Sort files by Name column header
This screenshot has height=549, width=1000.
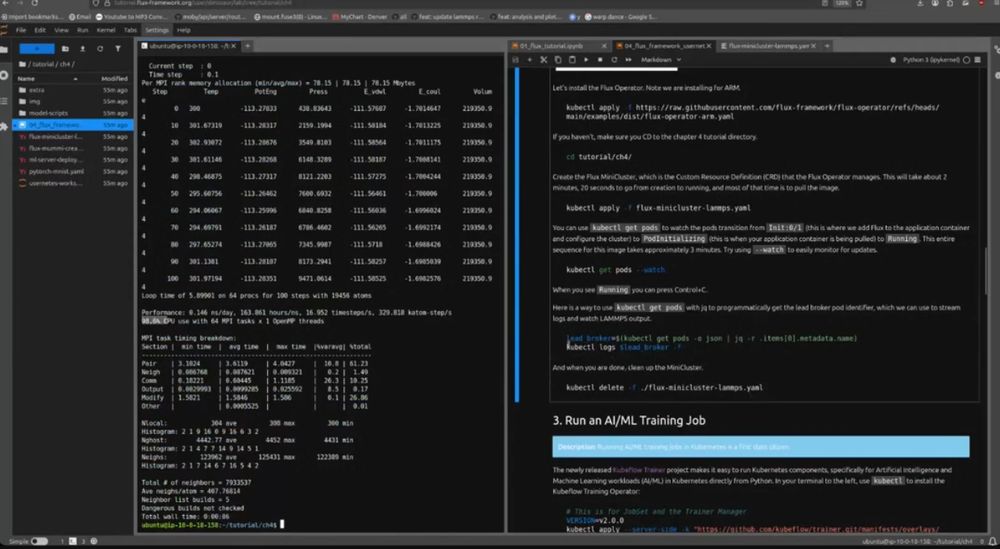[48, 79]
